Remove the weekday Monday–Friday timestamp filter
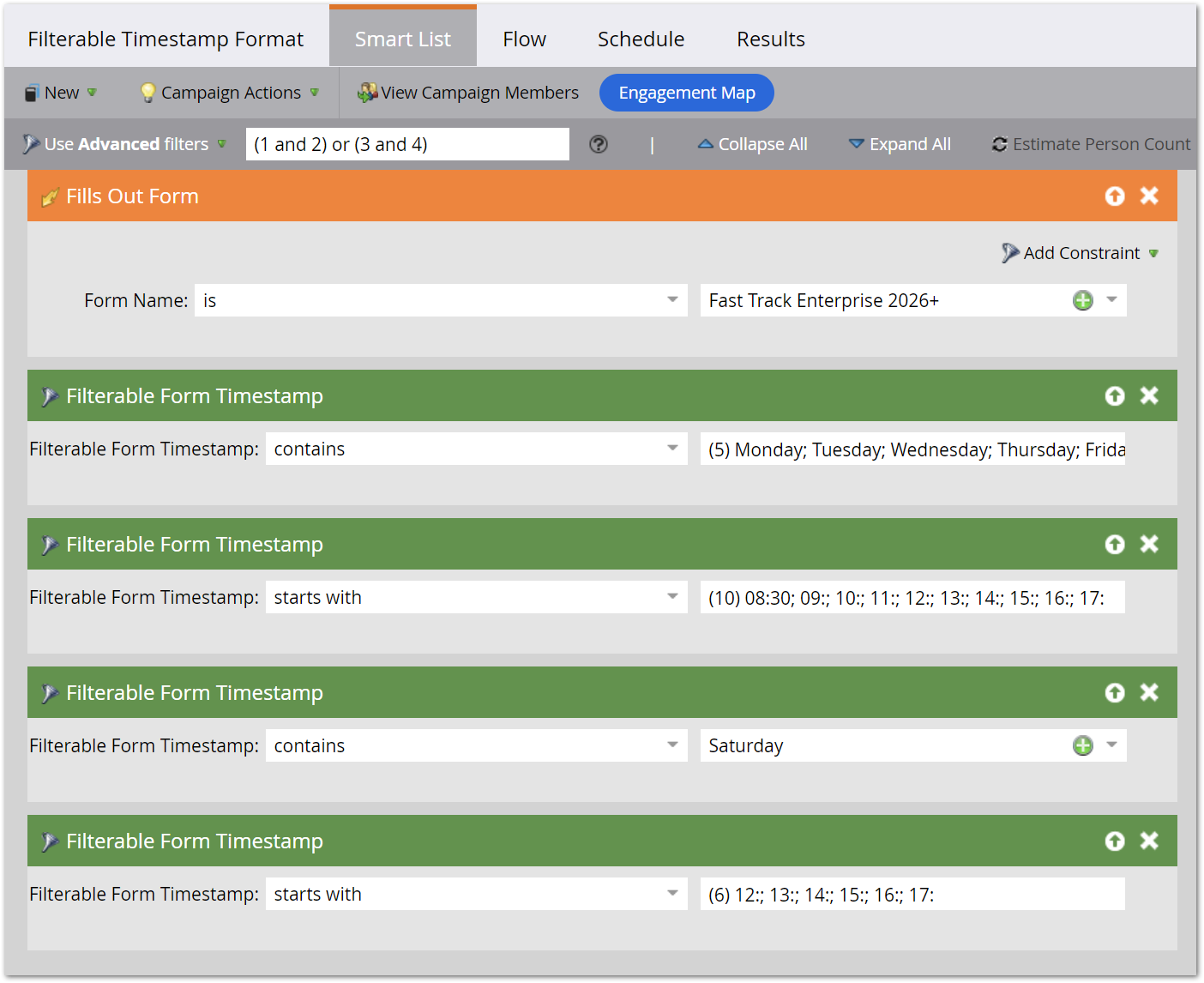Viewport: 1204px width, 983px height. (x=1149, y=396)
